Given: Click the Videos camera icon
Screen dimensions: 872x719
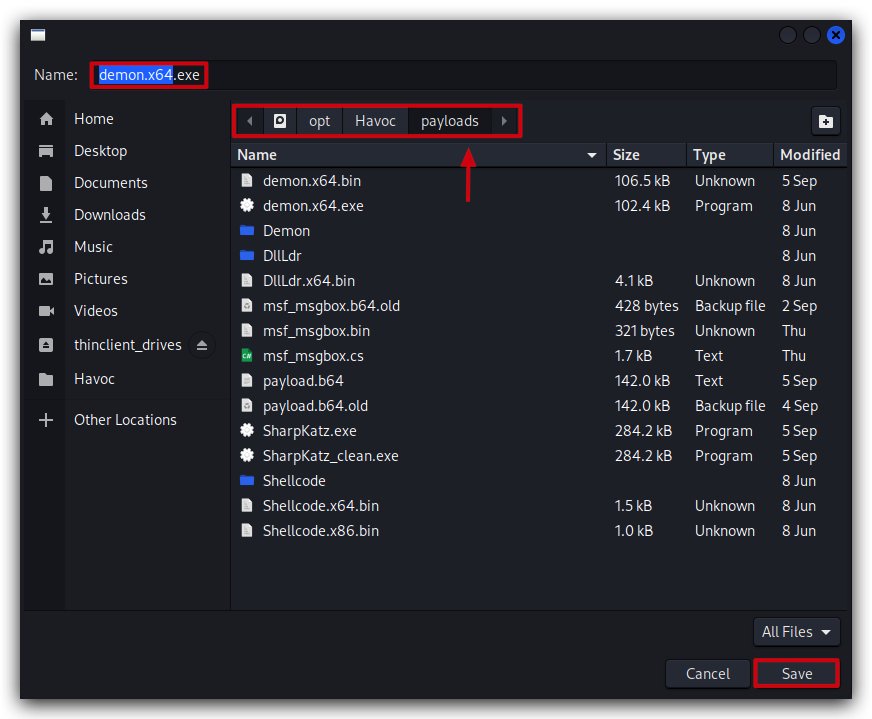Looking at the screenshot, I should pos(46,311).
